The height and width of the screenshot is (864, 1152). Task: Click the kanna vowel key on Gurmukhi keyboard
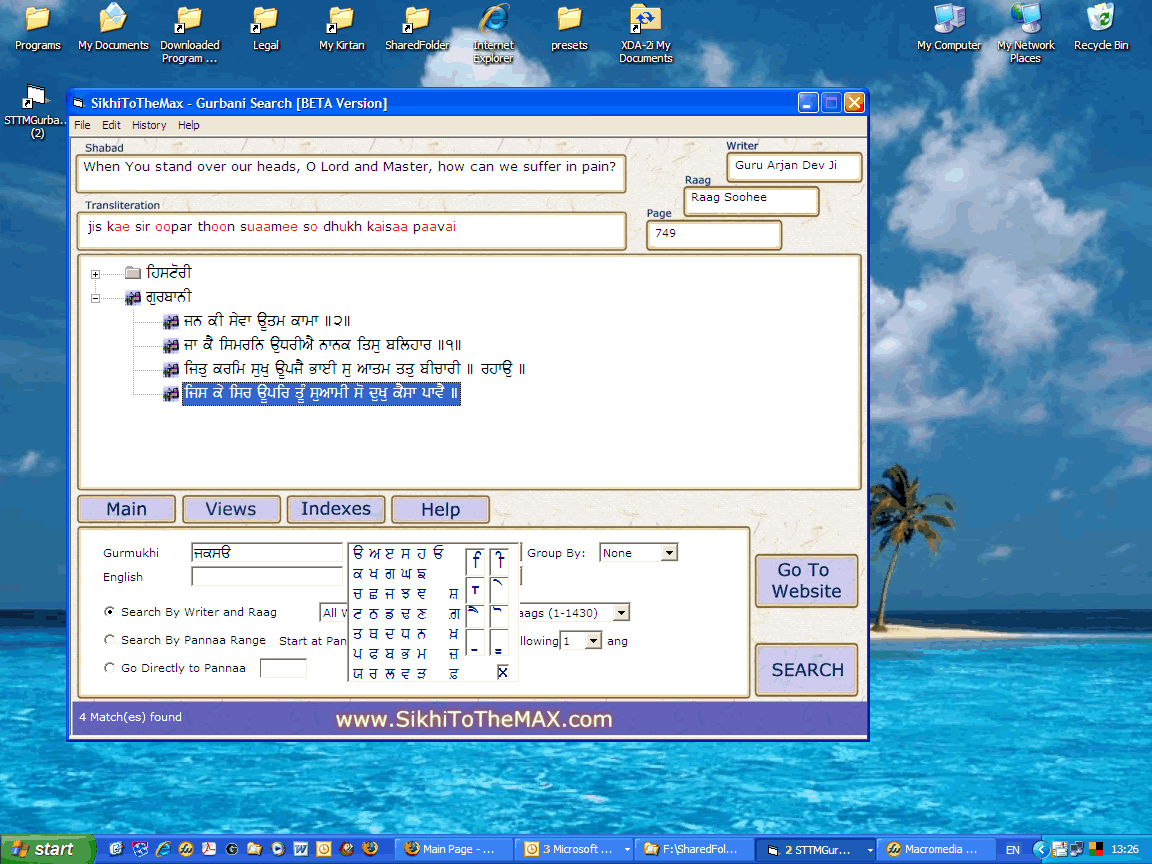475,590
